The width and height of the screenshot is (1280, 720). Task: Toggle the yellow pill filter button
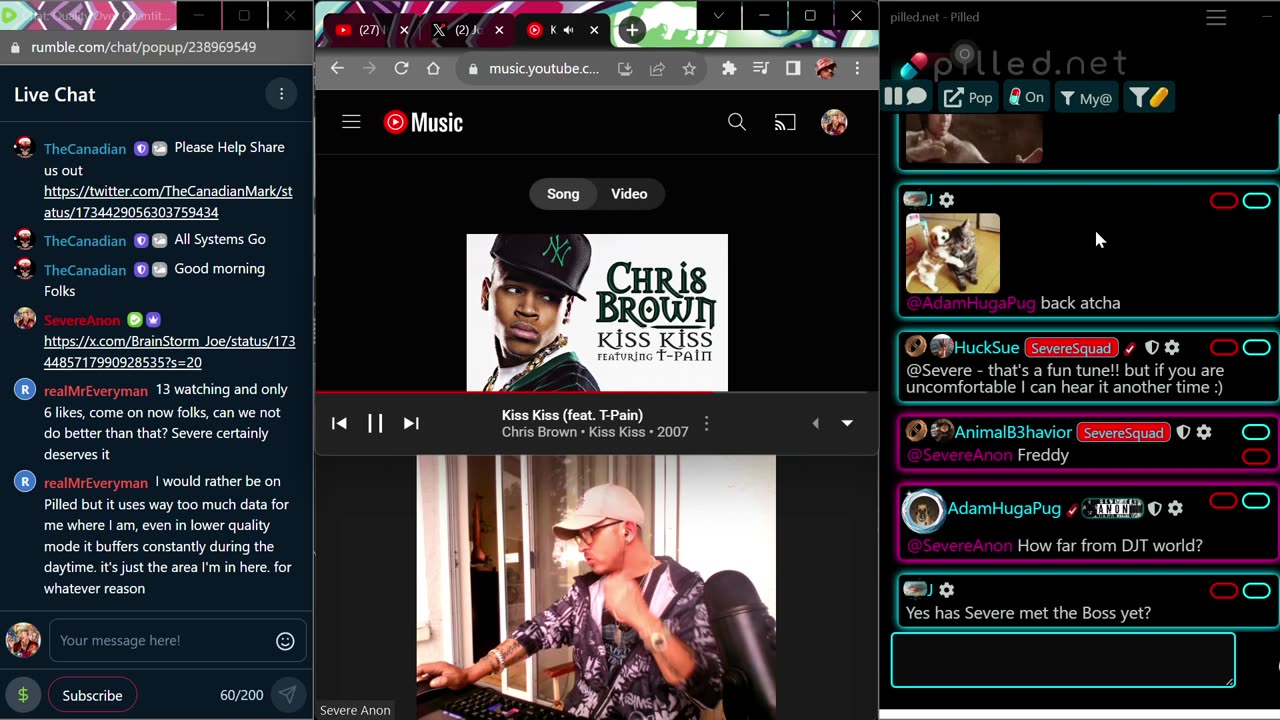[1148, 97]
